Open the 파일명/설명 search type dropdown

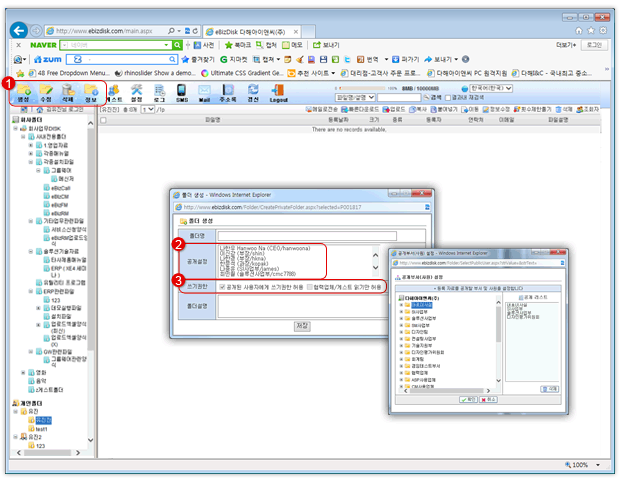(x=355, y=97)
